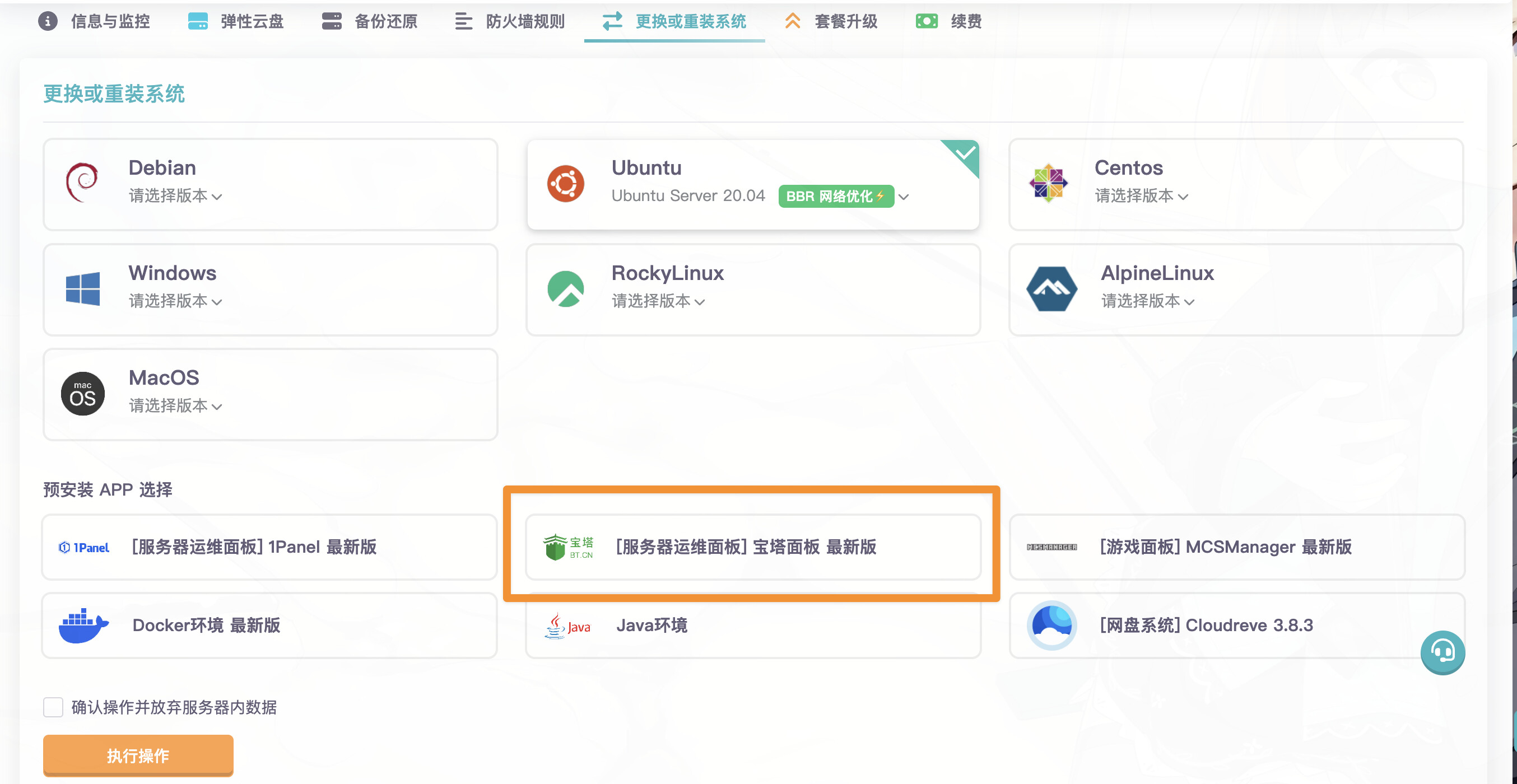The width and height of the screenshot is (1517, 784).
Task: Check 确认操作并放弃服务器内数据 checkbox
Action: pos(53,707)
